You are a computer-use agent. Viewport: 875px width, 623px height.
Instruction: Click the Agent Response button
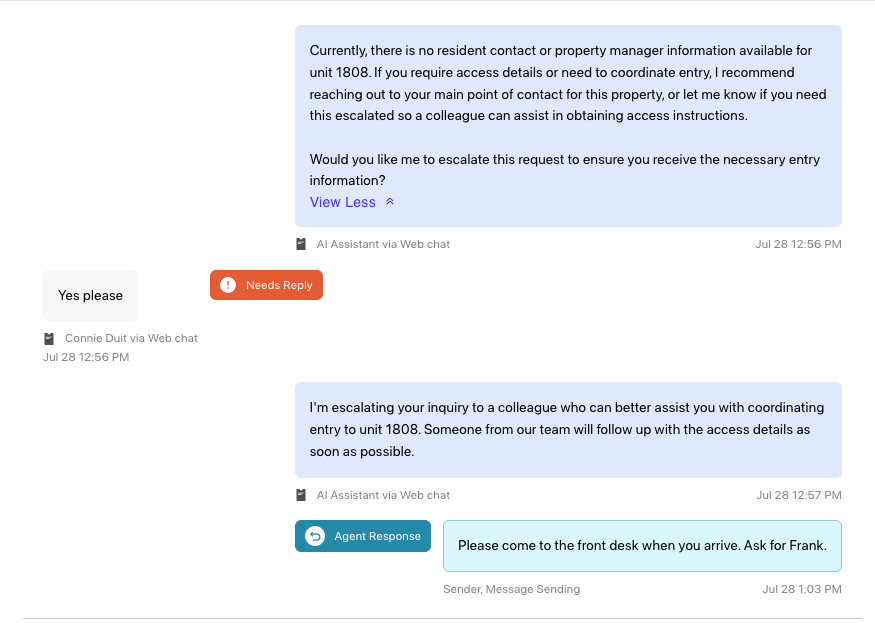pyautogui.click(x=363, y=536)
